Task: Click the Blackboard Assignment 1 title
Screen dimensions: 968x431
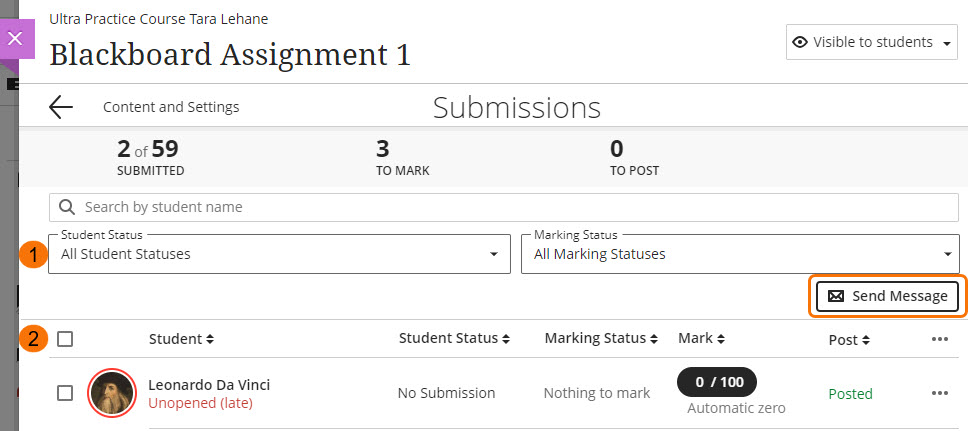Action: tap(230, 55)
